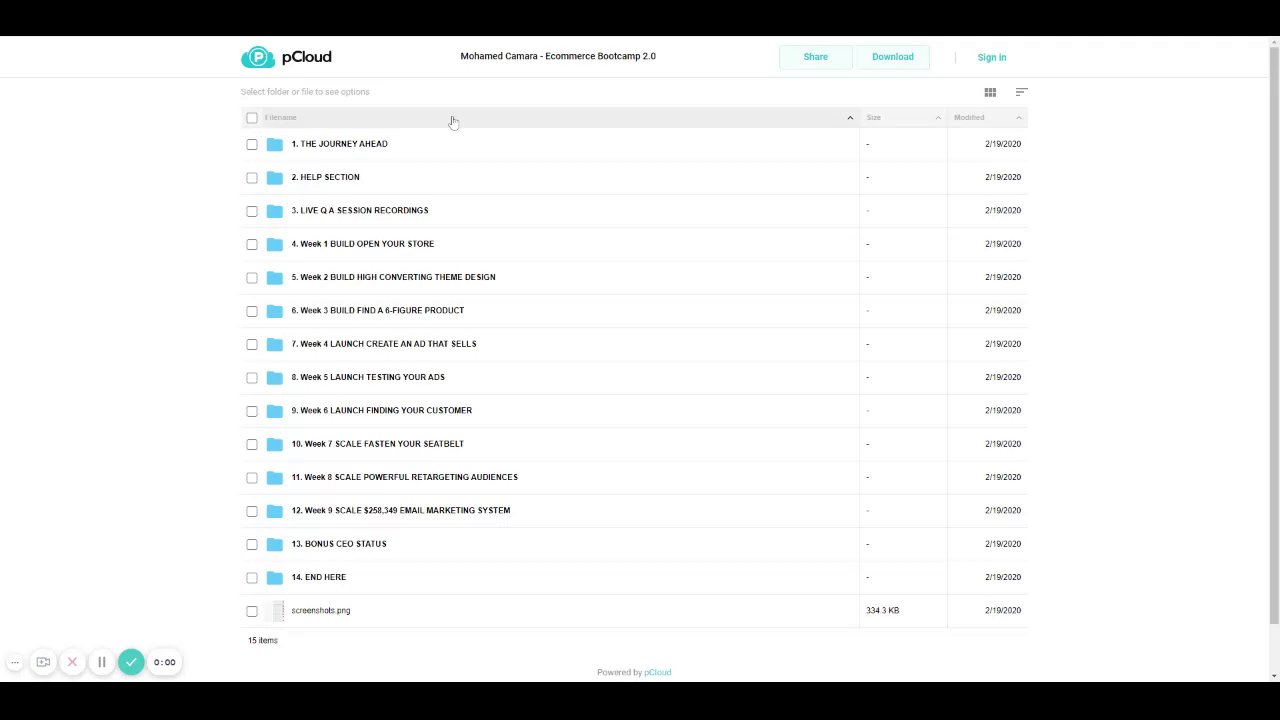Select checkbox for 10. Week 7 SCALE row
Screen dimensions: 1280x720
click(x=252, y=444)
